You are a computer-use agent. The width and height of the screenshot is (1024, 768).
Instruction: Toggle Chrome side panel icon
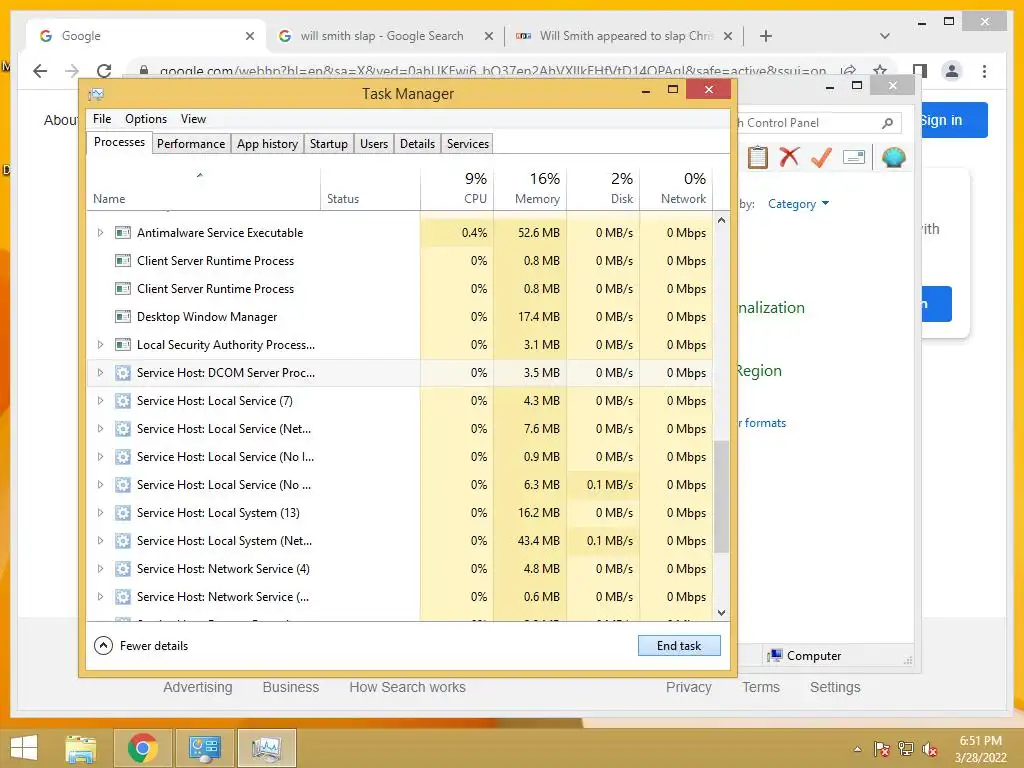coord(920,71)
